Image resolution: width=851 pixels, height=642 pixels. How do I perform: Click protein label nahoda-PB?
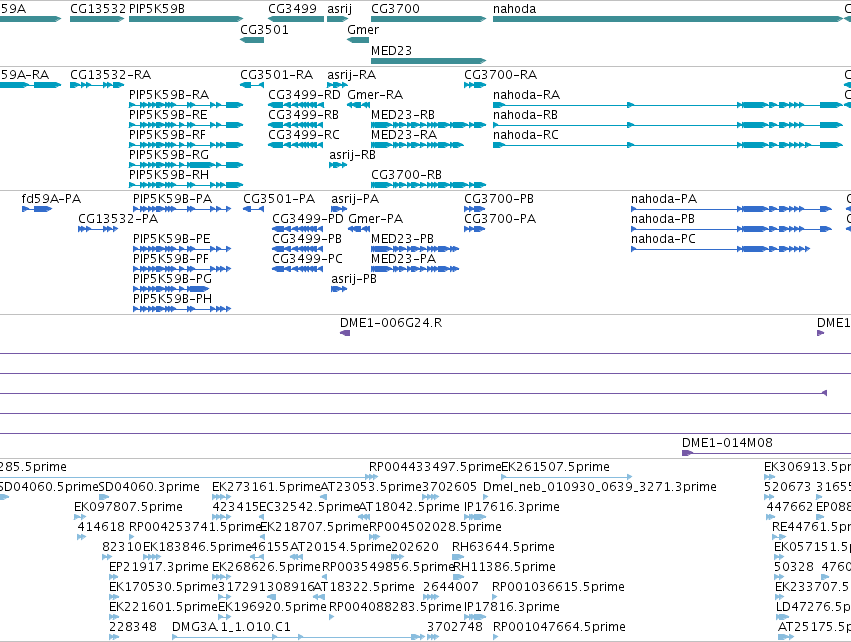(x=663, y=219)
